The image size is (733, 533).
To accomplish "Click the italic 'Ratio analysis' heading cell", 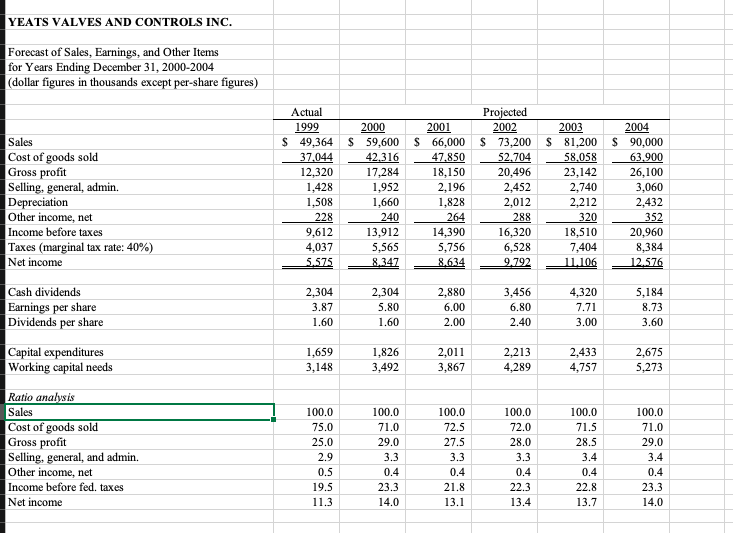I will [x=42, y=397].
